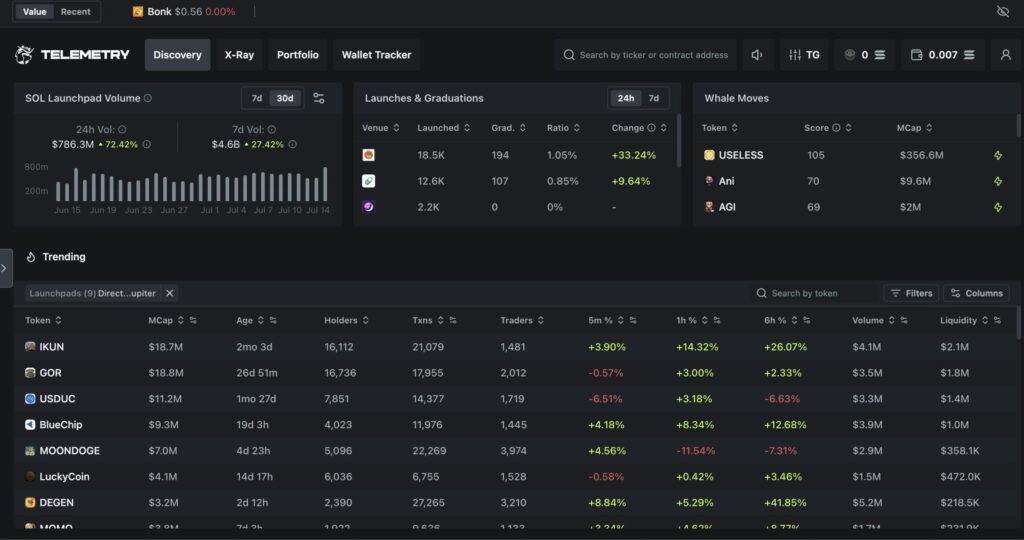Open the SOL Launchpad Volume settings sliders icon
1024x540 pixels.
click(319, 98)
